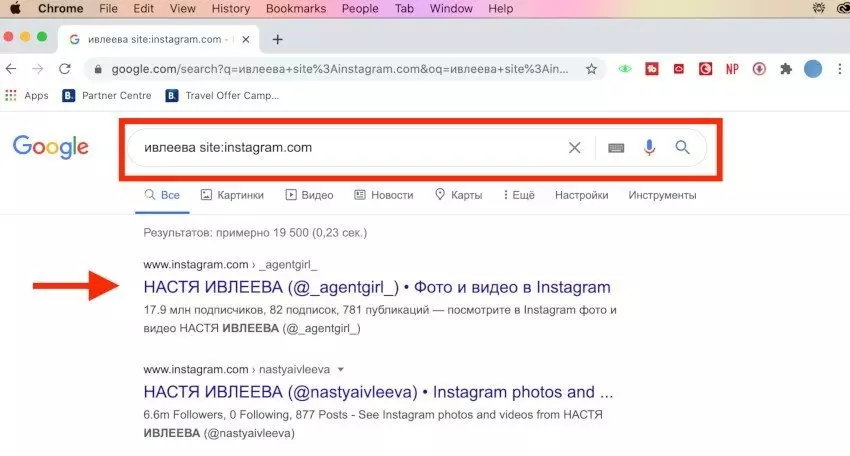Screen dimensions: 850x456
Task: Close the ивлеева site:instagram.com tab
Action: pos(246,40)
